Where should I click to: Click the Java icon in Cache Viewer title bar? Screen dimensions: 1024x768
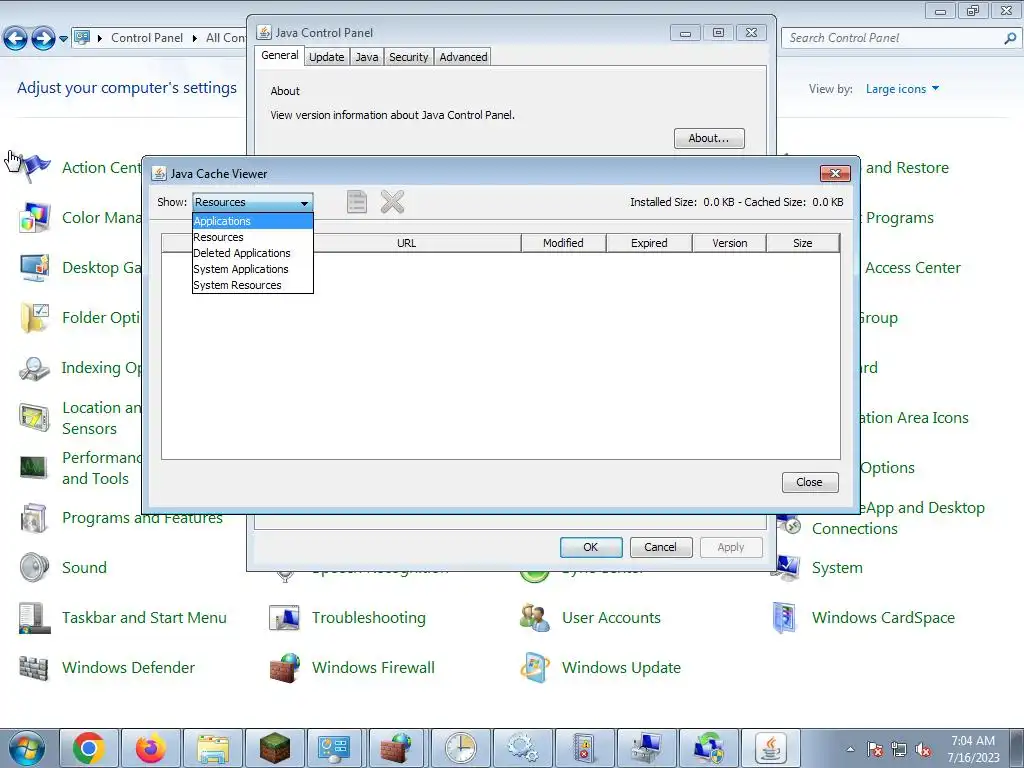[x=159, y=173]
